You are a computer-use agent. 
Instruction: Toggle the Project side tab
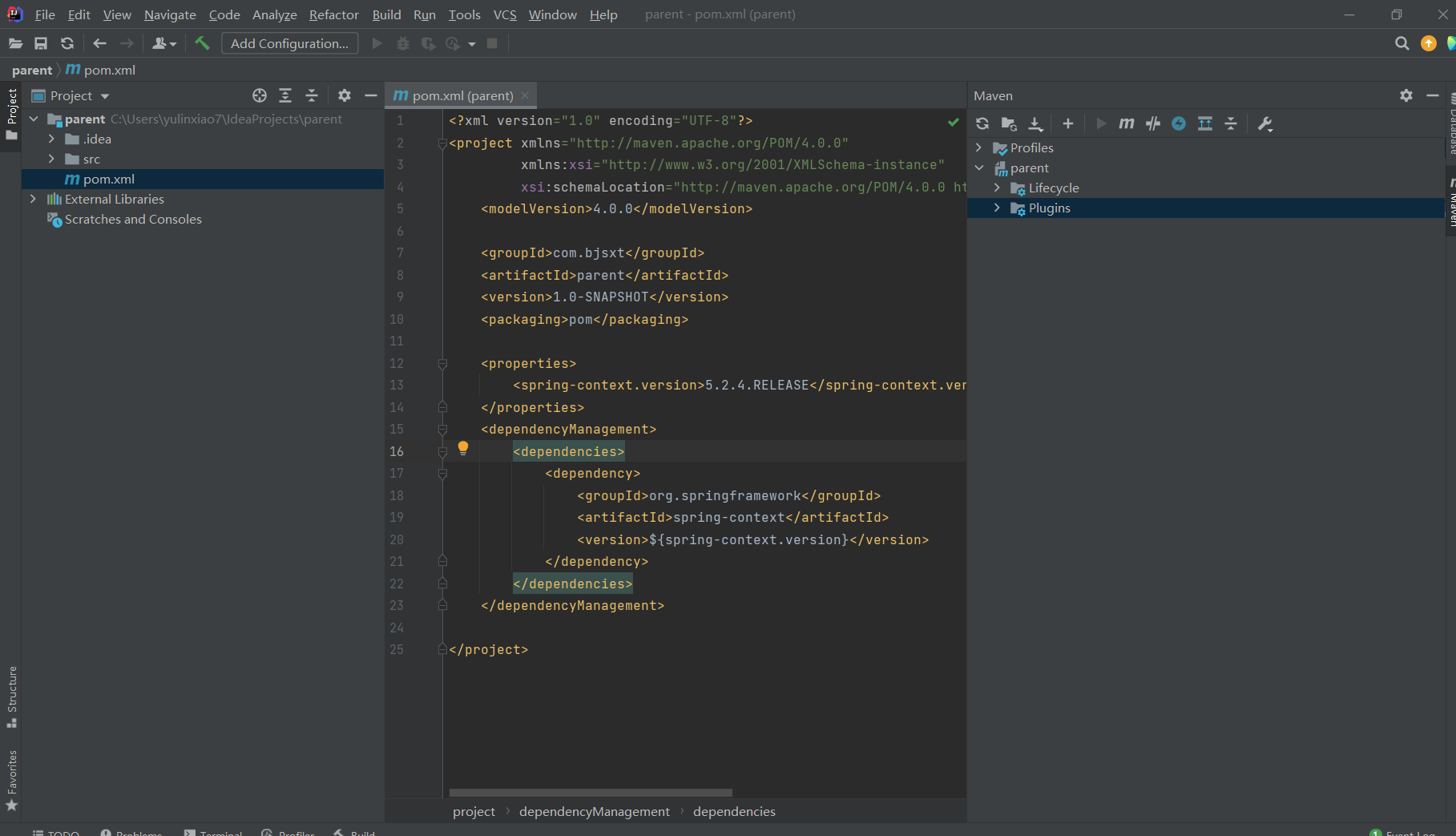tap(12, 114)
